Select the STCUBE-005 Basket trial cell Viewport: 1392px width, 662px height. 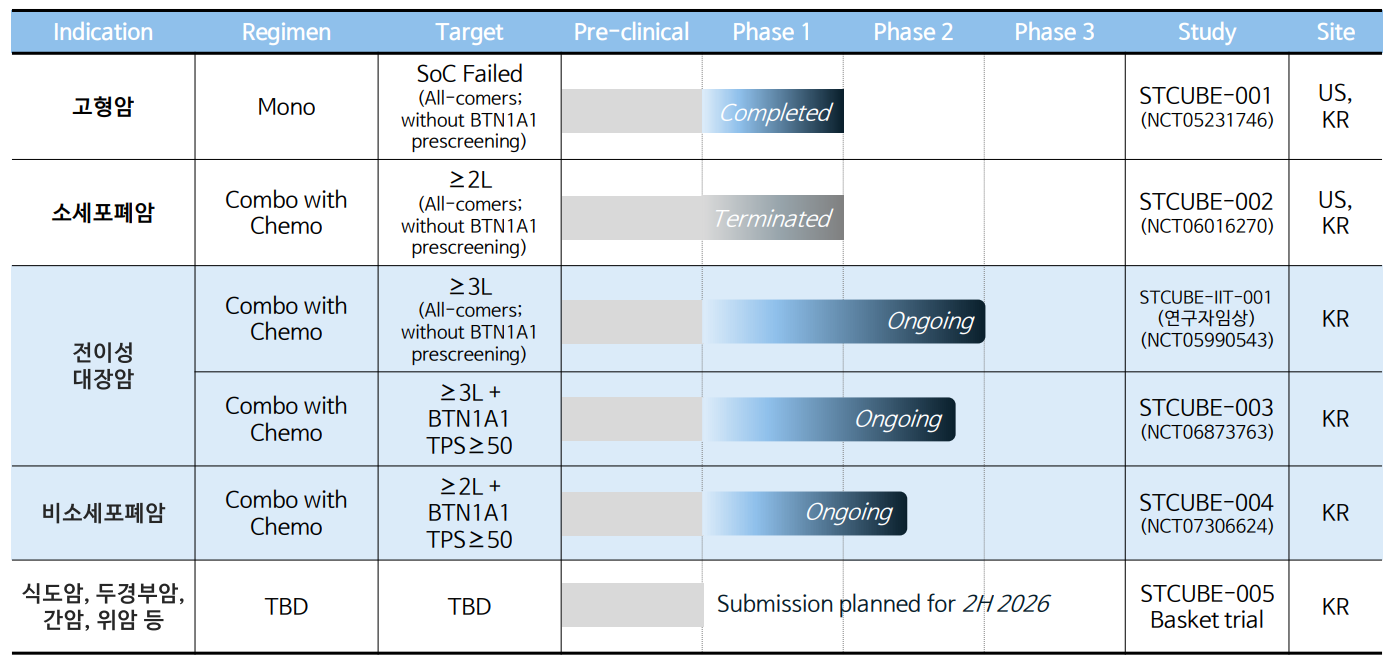[x=1206, y=606]
